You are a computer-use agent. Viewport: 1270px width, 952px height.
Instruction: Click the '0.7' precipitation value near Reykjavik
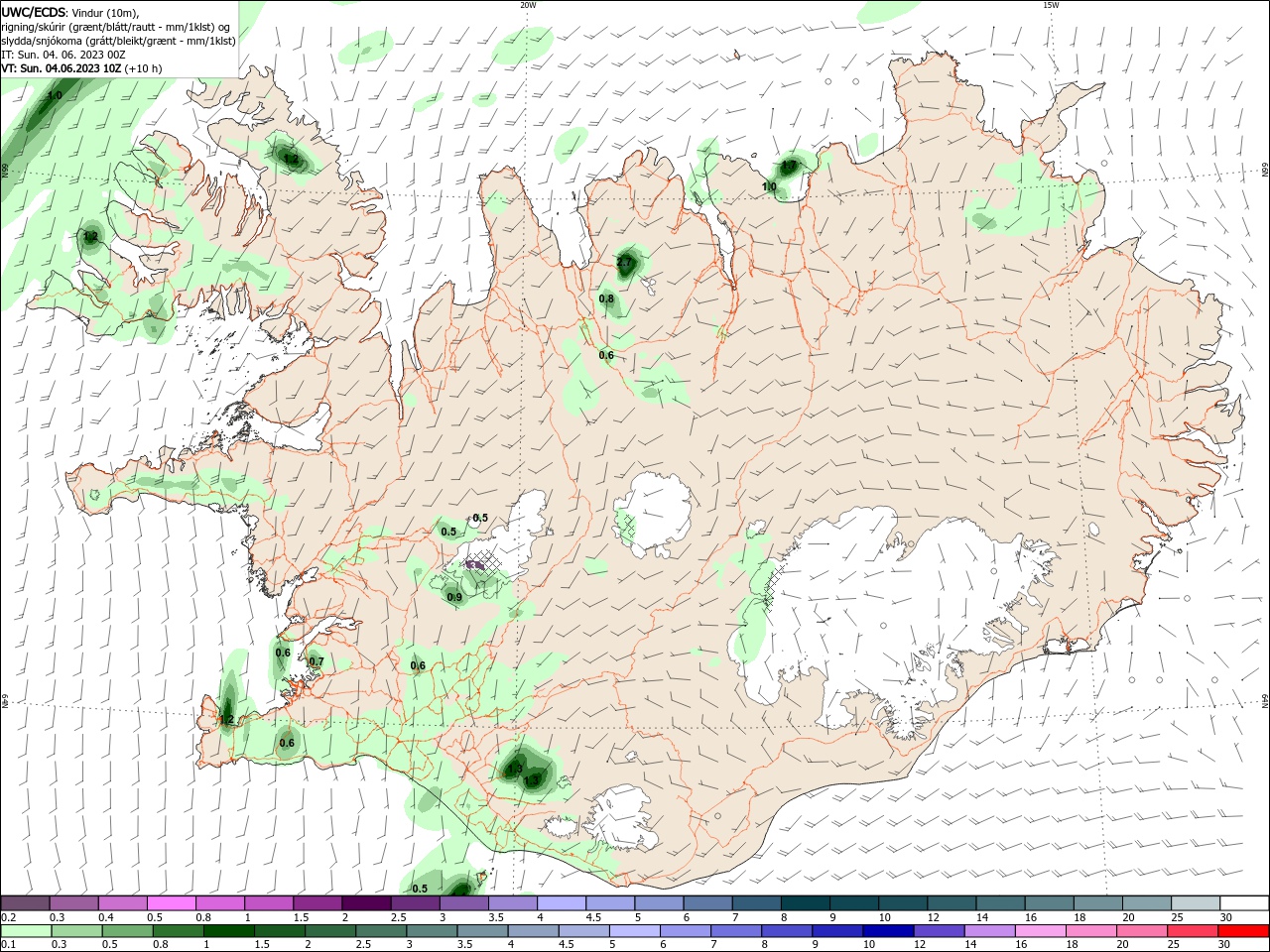pos(317,661)
